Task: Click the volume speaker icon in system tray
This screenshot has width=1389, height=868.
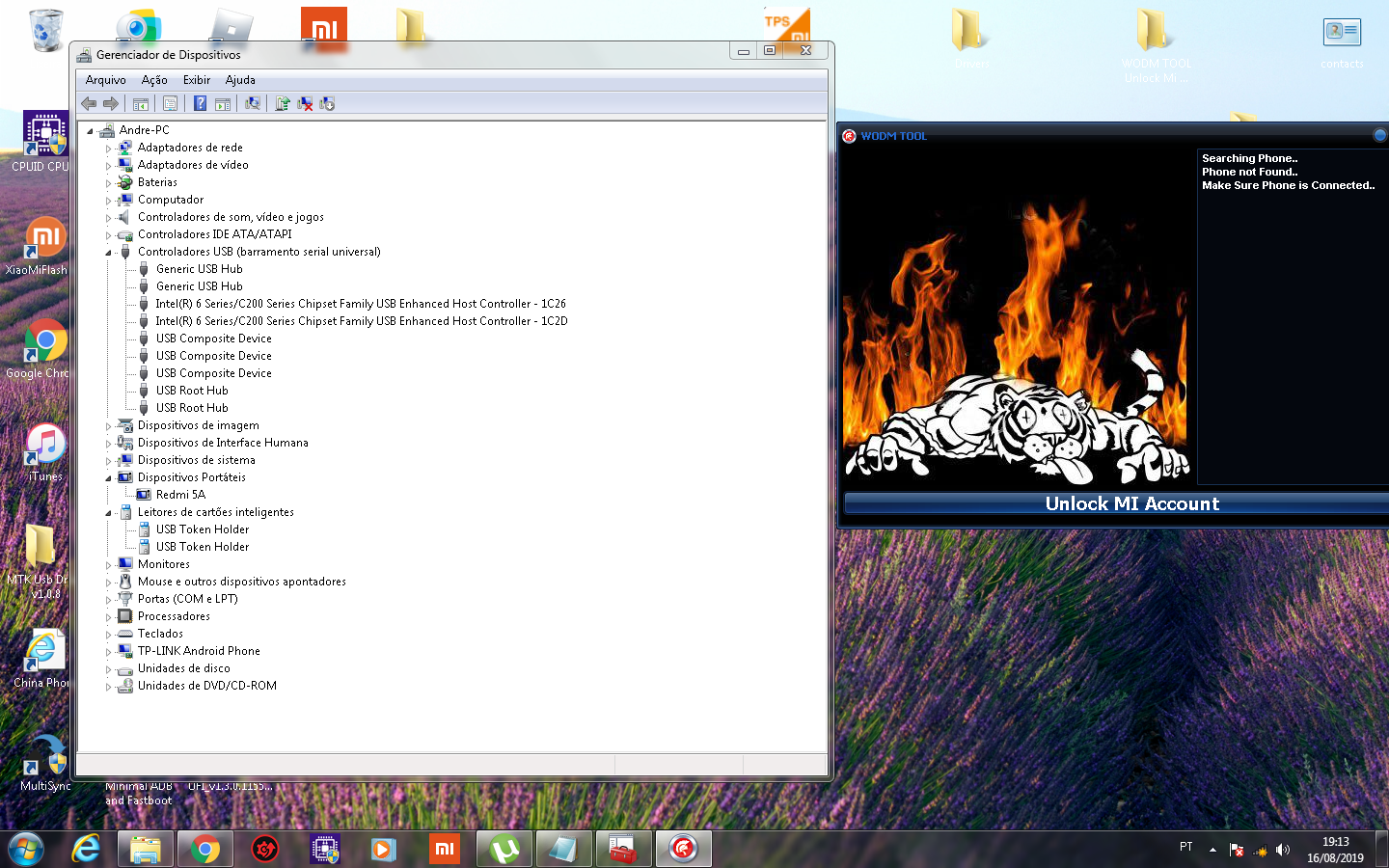Action: [x=1283, y=850]
